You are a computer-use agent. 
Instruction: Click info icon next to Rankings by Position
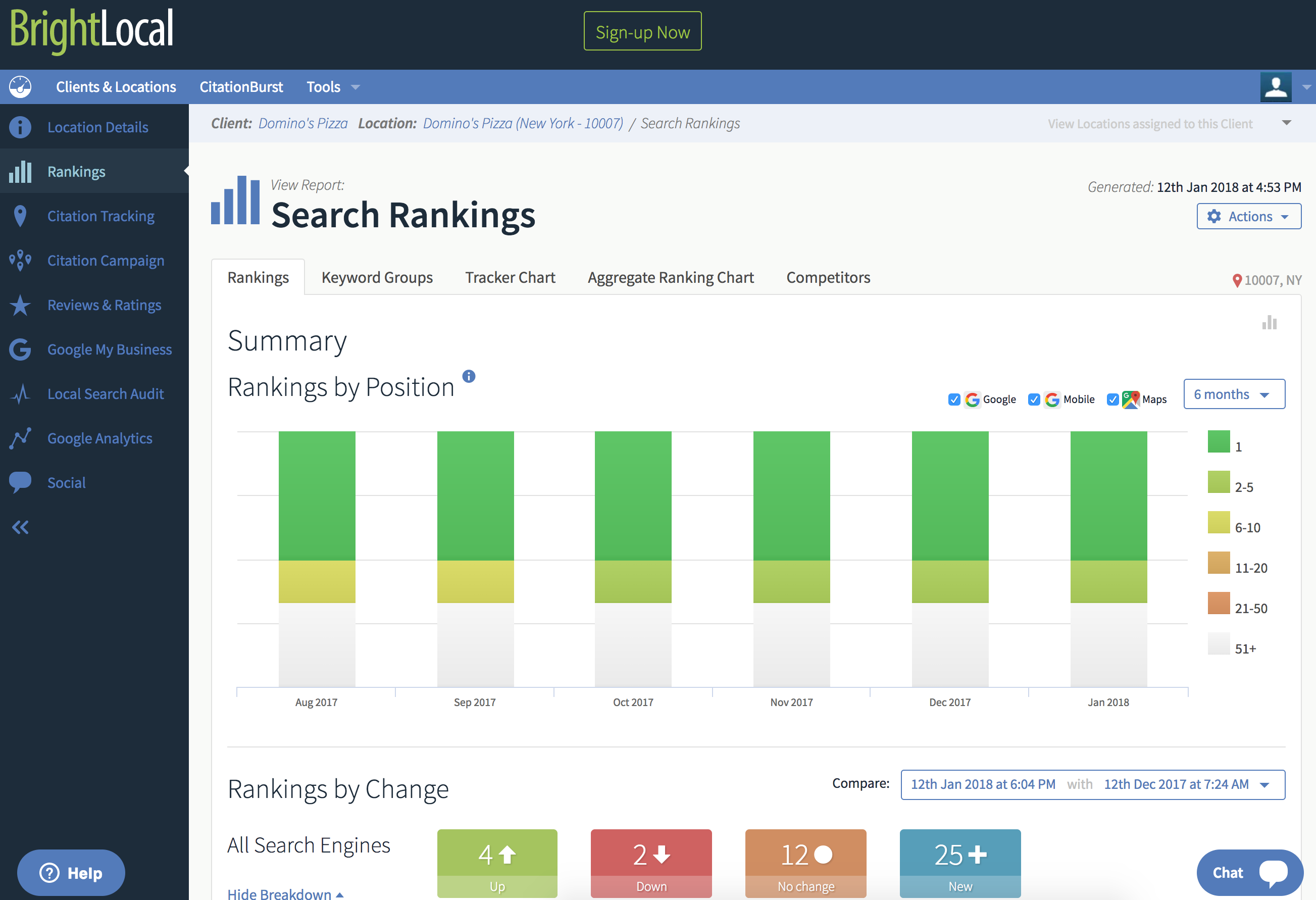469,376
